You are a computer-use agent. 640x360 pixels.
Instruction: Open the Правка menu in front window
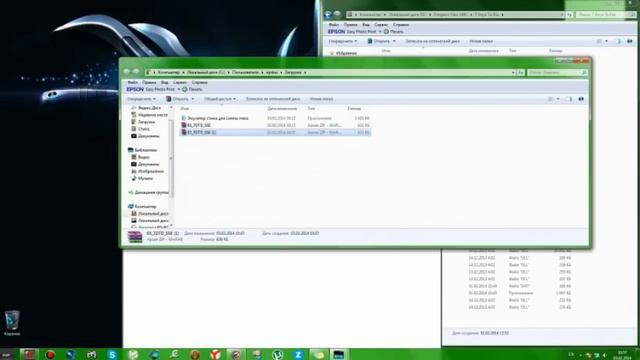pyautogui.click(x=149, y=82)
